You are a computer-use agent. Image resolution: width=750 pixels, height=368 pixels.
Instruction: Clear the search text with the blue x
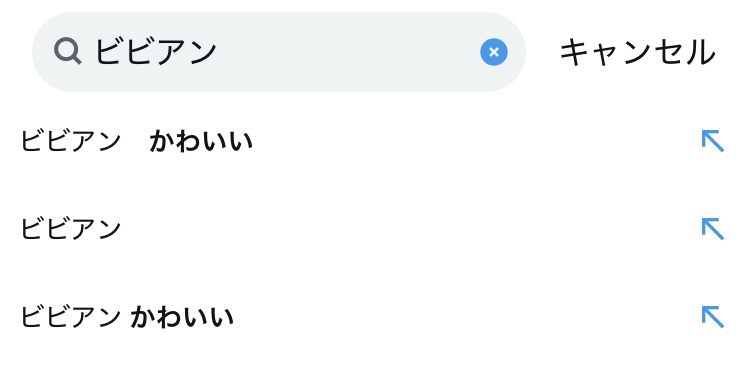[x=494, y=52]
